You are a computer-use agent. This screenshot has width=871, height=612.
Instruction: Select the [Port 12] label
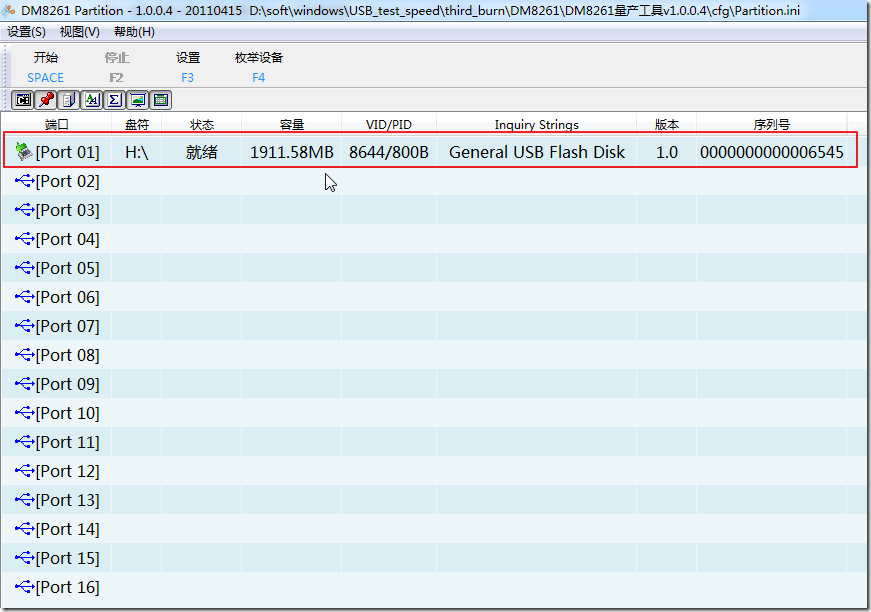pyautogui.click(x=68, y=471)
